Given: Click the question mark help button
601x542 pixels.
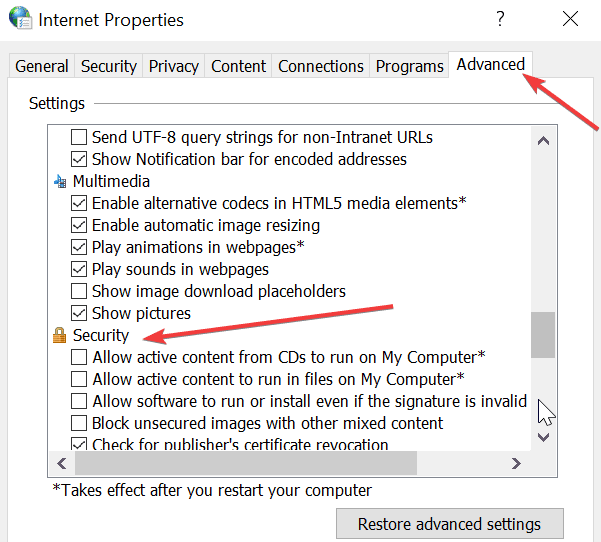Looking at the screenshot, I should point(500,18).
